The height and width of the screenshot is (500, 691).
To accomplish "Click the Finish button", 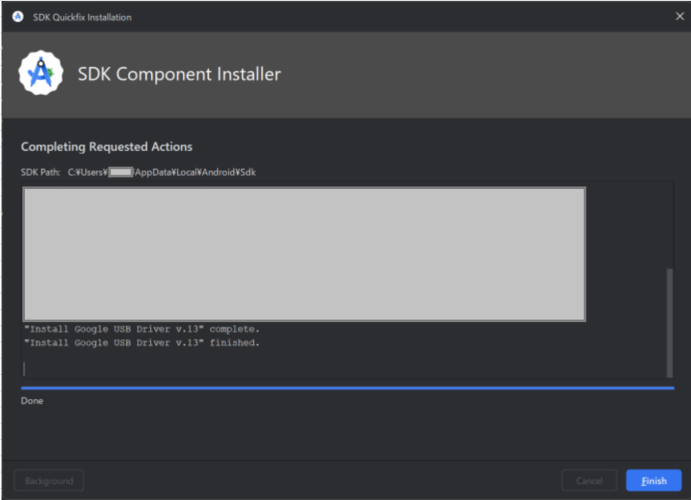I will (654, 480).
